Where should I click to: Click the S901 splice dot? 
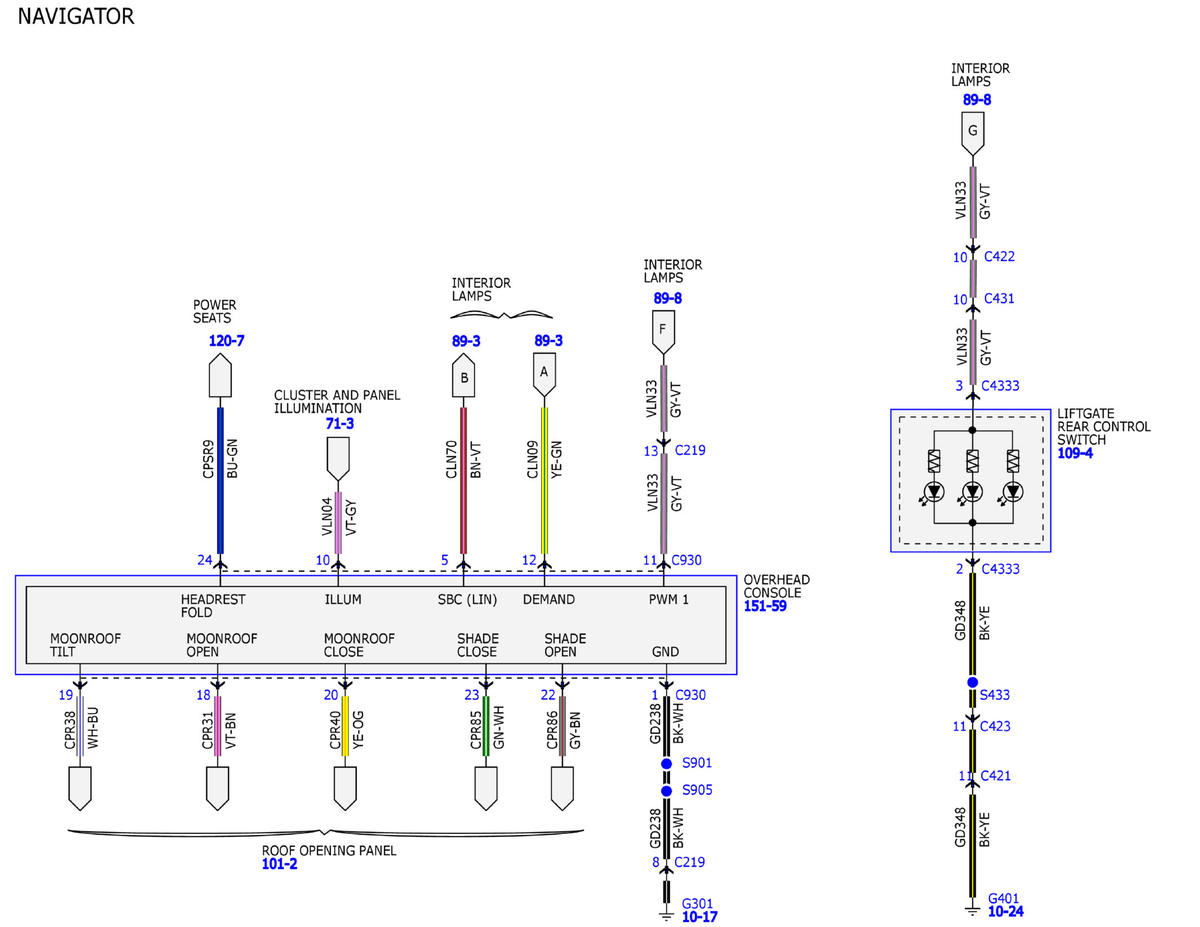(x=667, y=763)
